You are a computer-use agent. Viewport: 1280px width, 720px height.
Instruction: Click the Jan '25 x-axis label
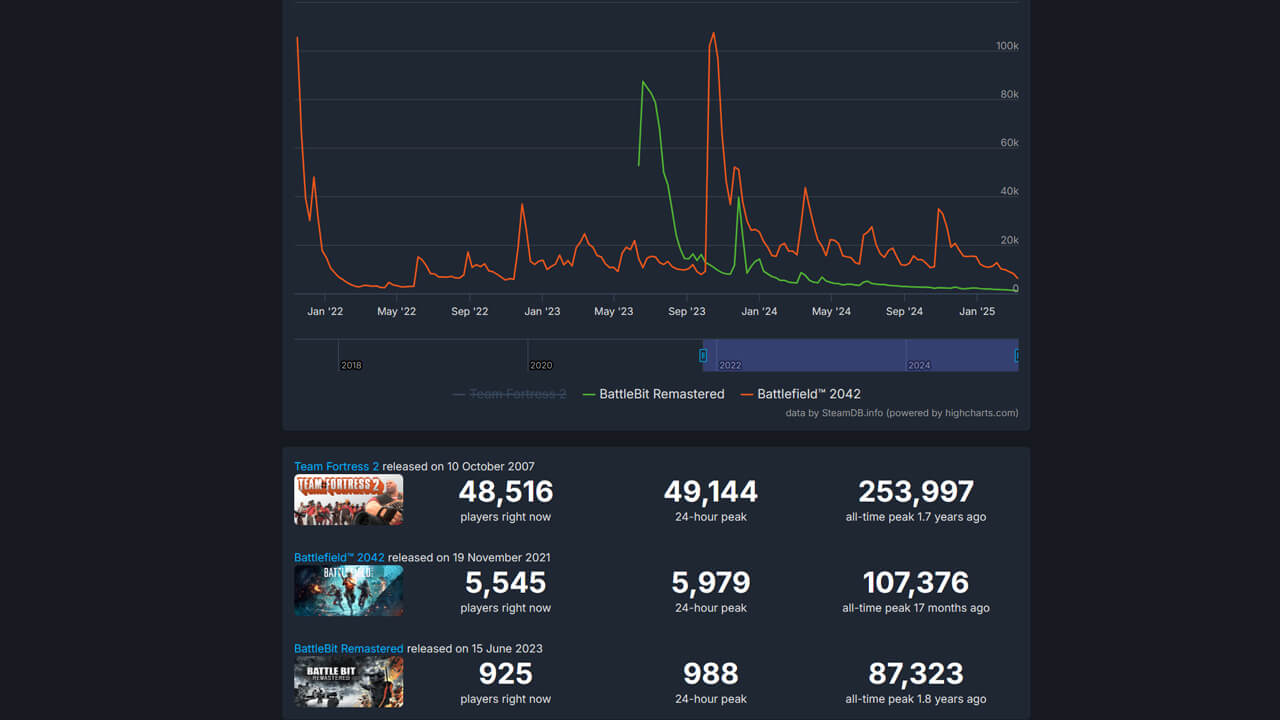pyautogui.click(x=977, y=311)
